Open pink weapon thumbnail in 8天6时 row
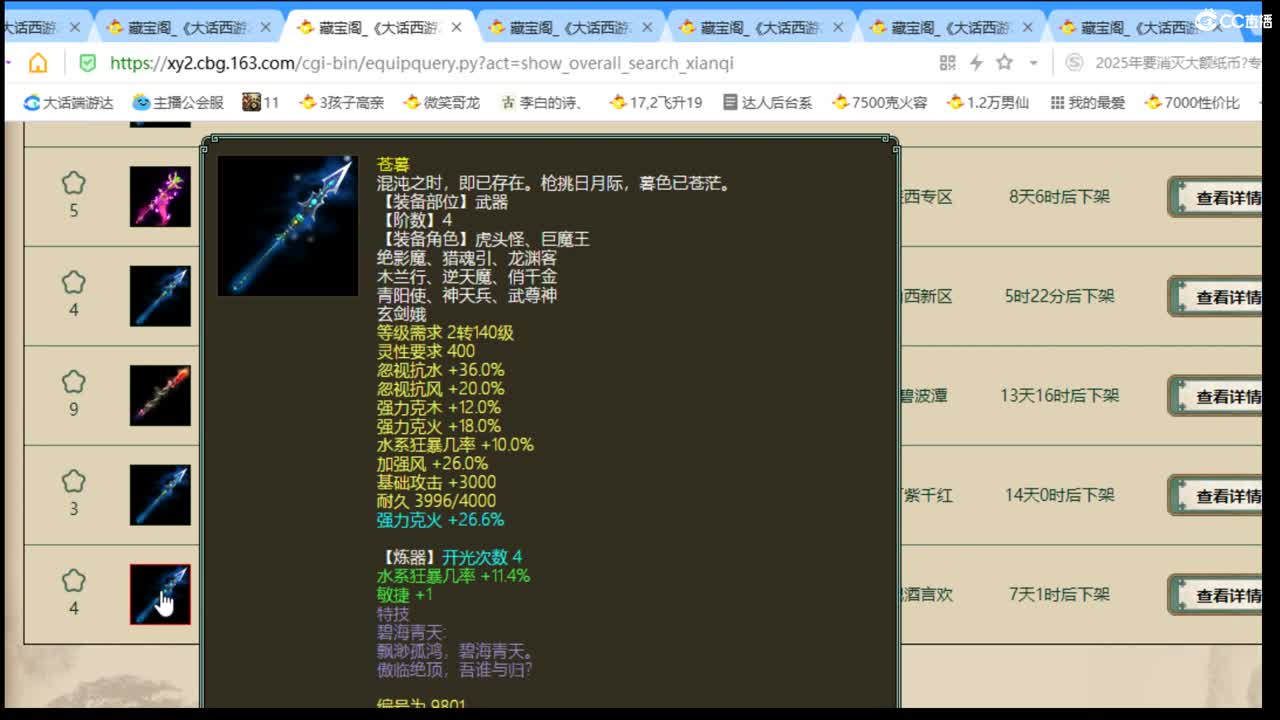 pos(160,197)
